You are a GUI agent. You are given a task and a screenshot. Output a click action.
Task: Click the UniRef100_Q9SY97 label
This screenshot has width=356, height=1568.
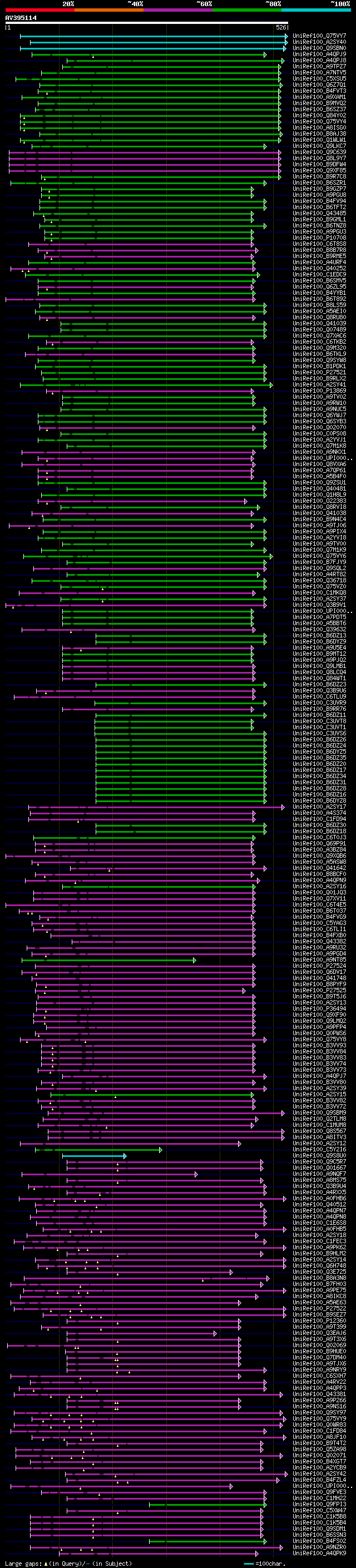click(319, 1413)
